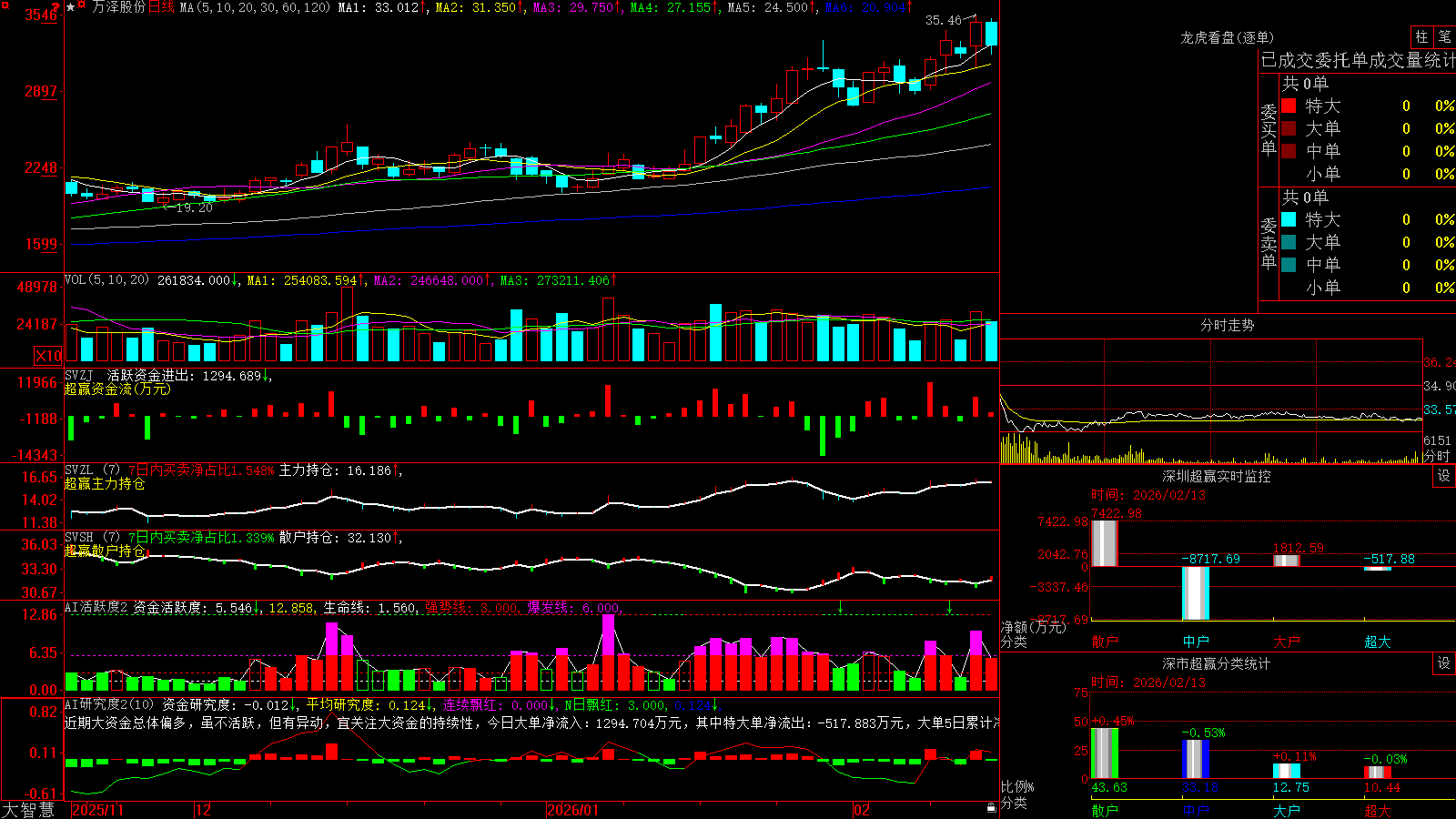This screenshot has height=819, width=1456.
Task: Click the 小单 row under 委买单
Action: pyautogui.click(x=1368, y=173)
